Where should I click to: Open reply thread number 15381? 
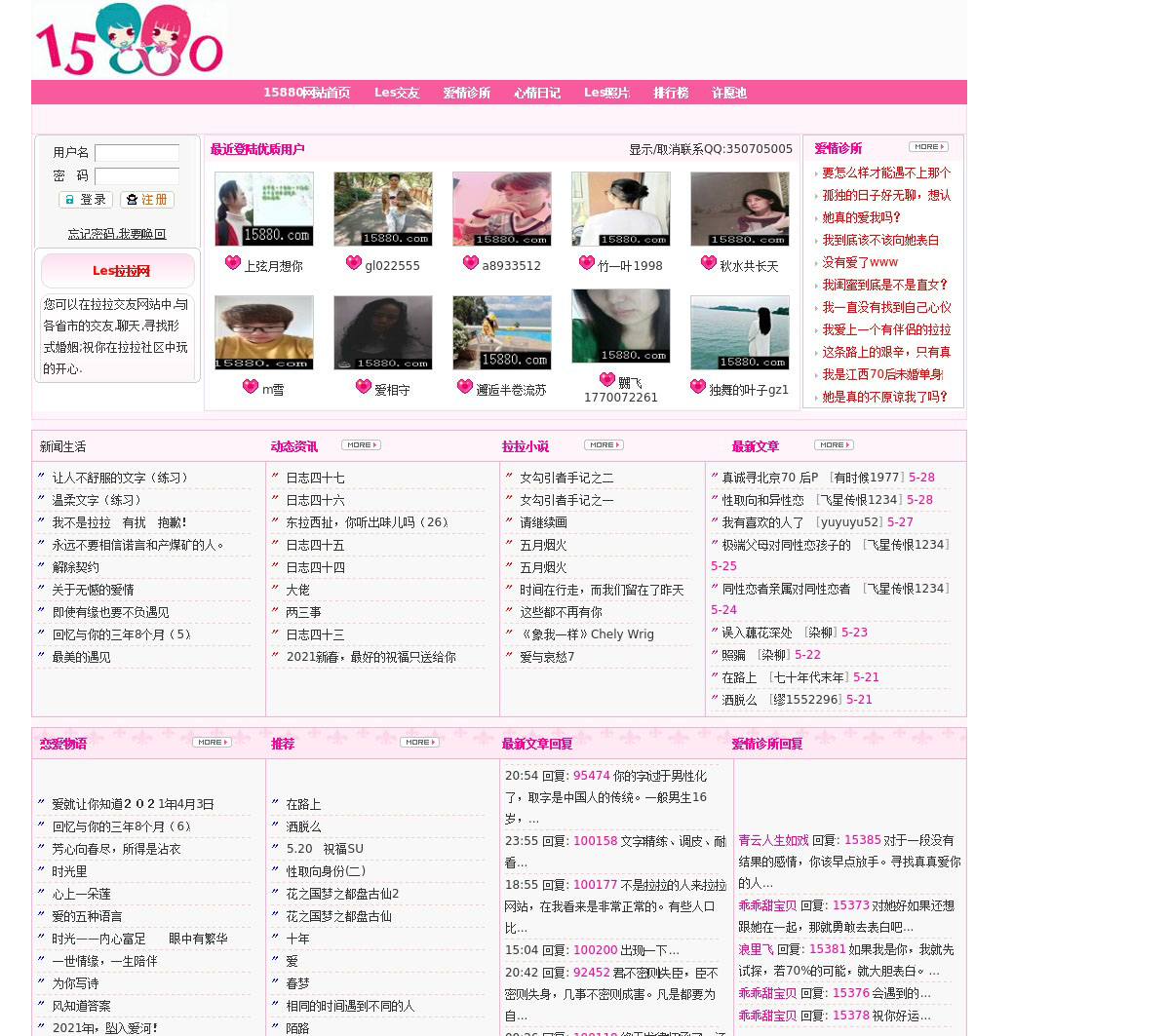click(828, 949)
